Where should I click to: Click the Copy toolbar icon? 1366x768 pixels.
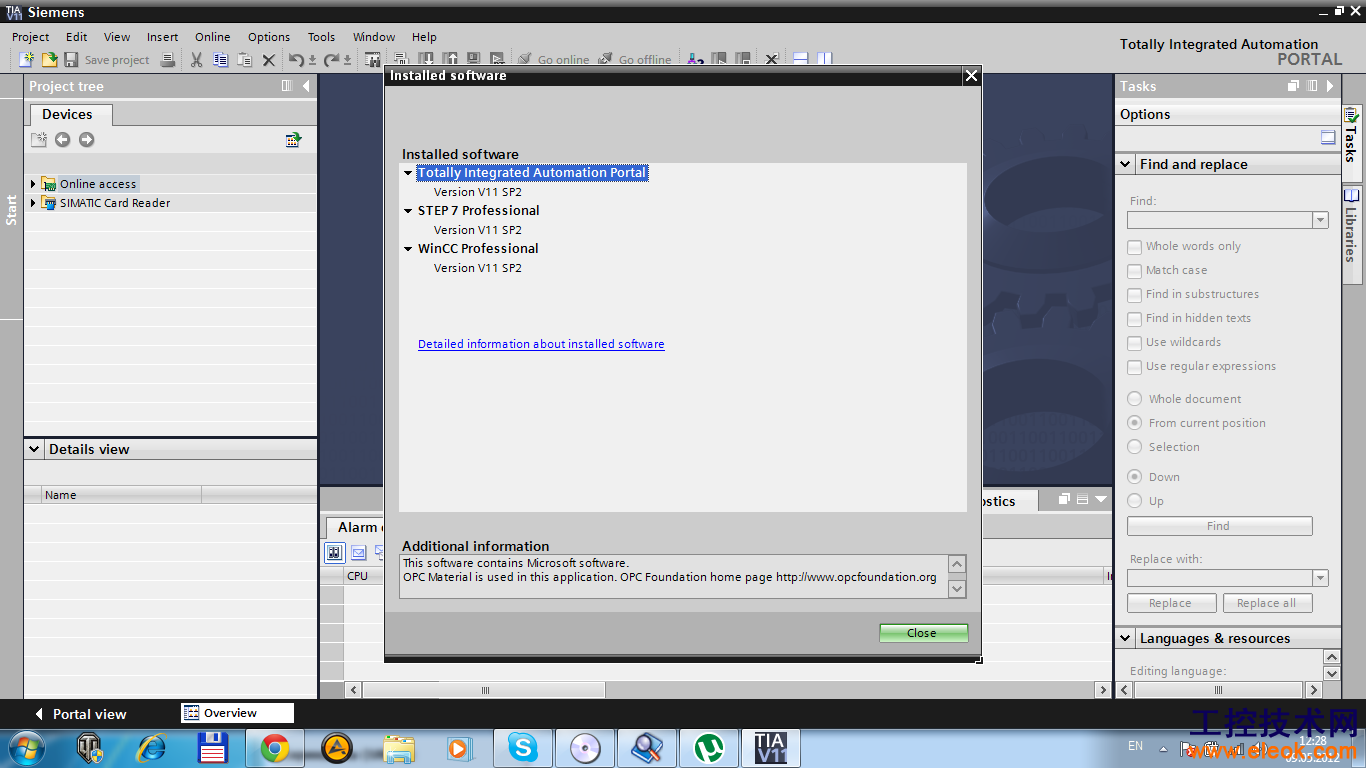click(x=221, y=60)
